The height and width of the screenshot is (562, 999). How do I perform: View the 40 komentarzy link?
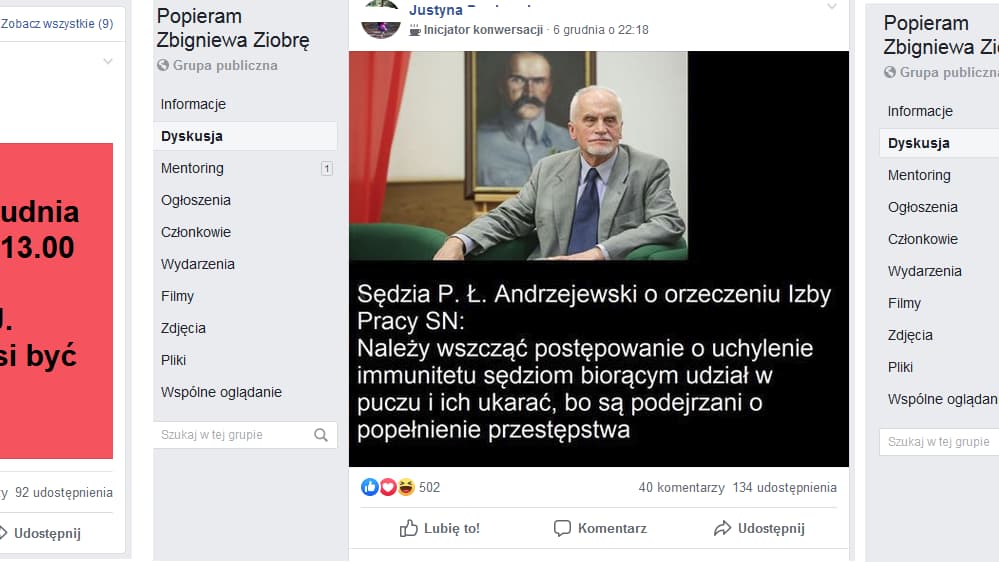[x=681, y=487]
